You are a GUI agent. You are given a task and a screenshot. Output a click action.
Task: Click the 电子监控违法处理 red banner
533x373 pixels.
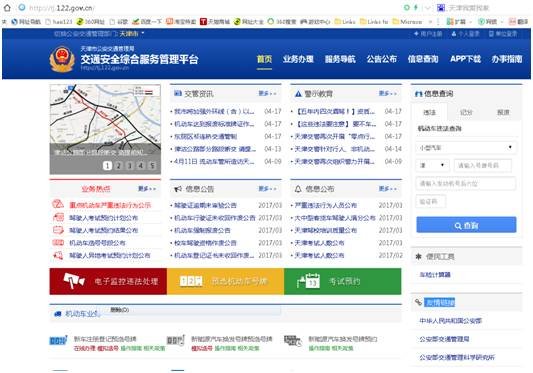[x=108, y=281]
